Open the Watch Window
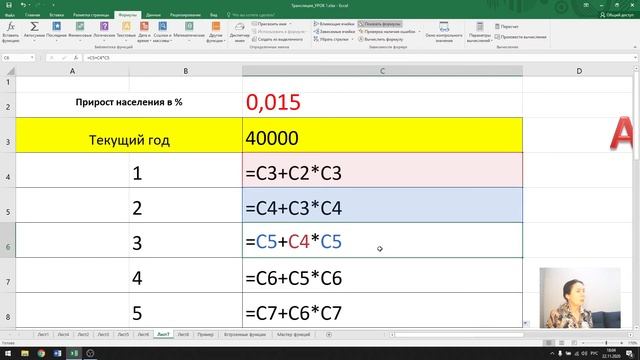The height and width of the screenshot is (360, 640). click(444, 32)
